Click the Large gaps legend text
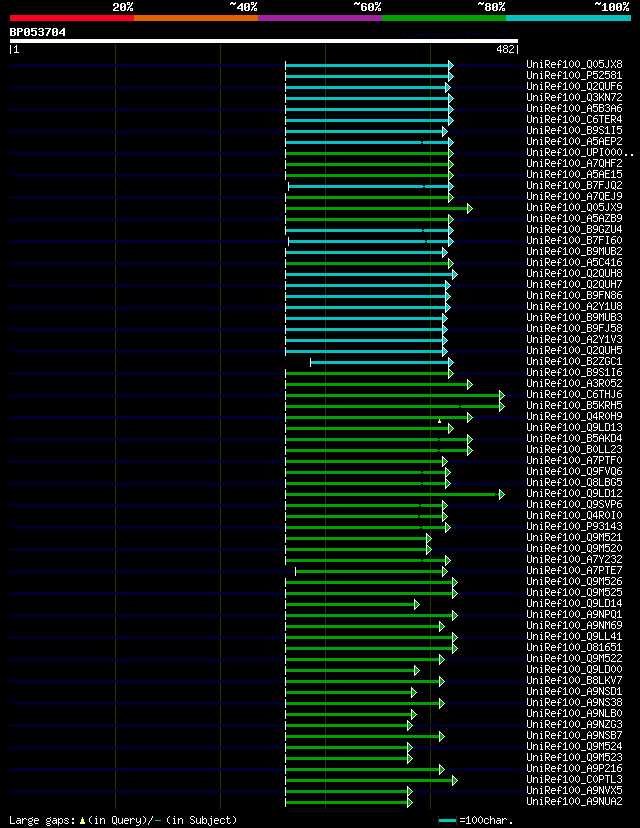Screen dimensions: 640x828 pos(42,821)
